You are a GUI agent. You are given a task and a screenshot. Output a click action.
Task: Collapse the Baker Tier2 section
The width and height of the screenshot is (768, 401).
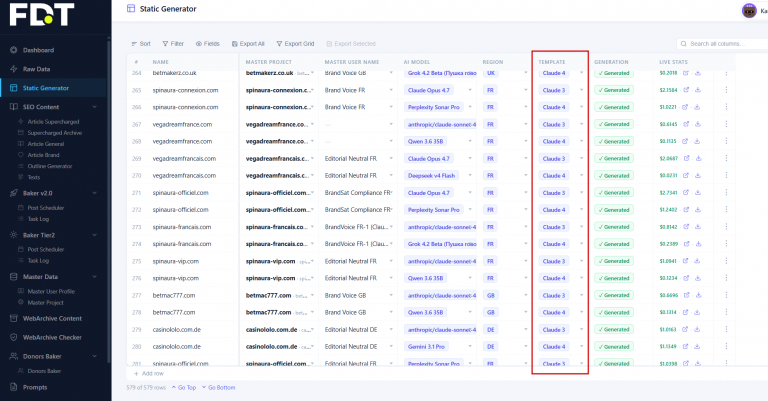pyautogui.click(x=95, y=235)
